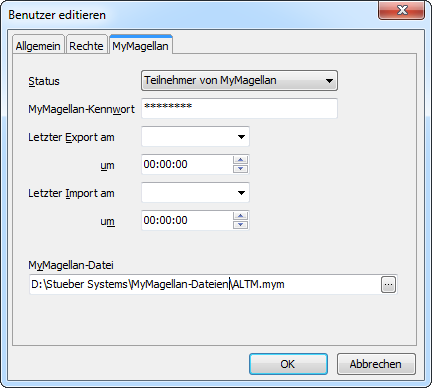Confirm the dialog with OK

[x=288, y=364]
